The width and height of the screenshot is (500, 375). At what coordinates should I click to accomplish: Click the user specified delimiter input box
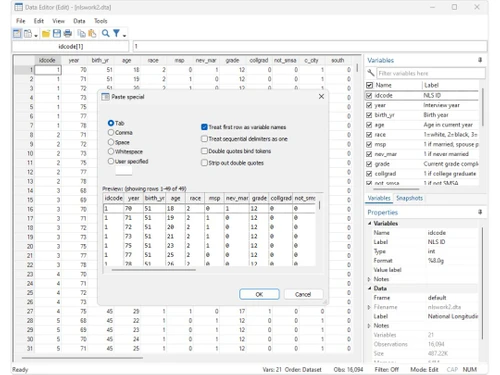(124, 170)
